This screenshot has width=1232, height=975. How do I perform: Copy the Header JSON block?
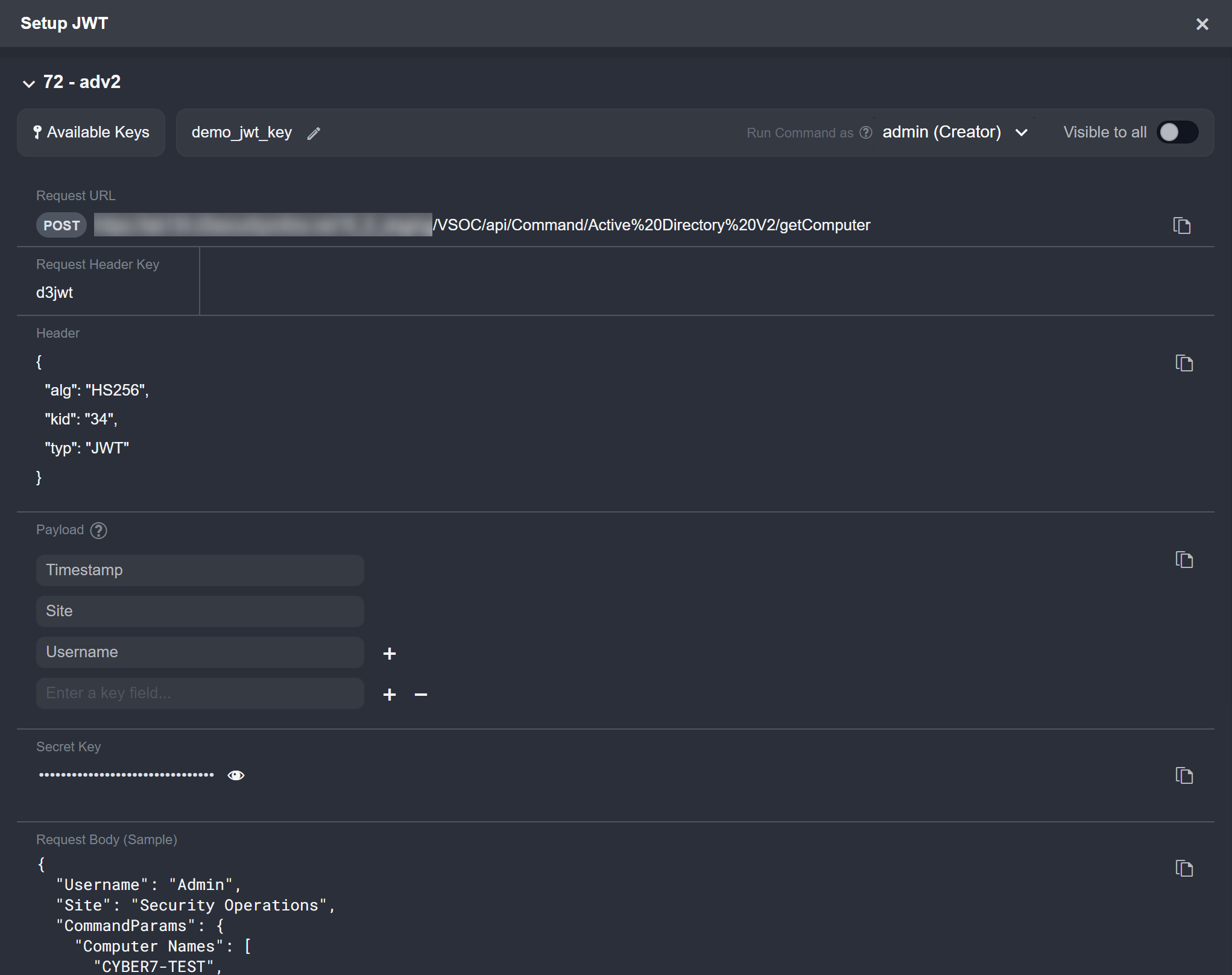click(x=1184, y=363)
